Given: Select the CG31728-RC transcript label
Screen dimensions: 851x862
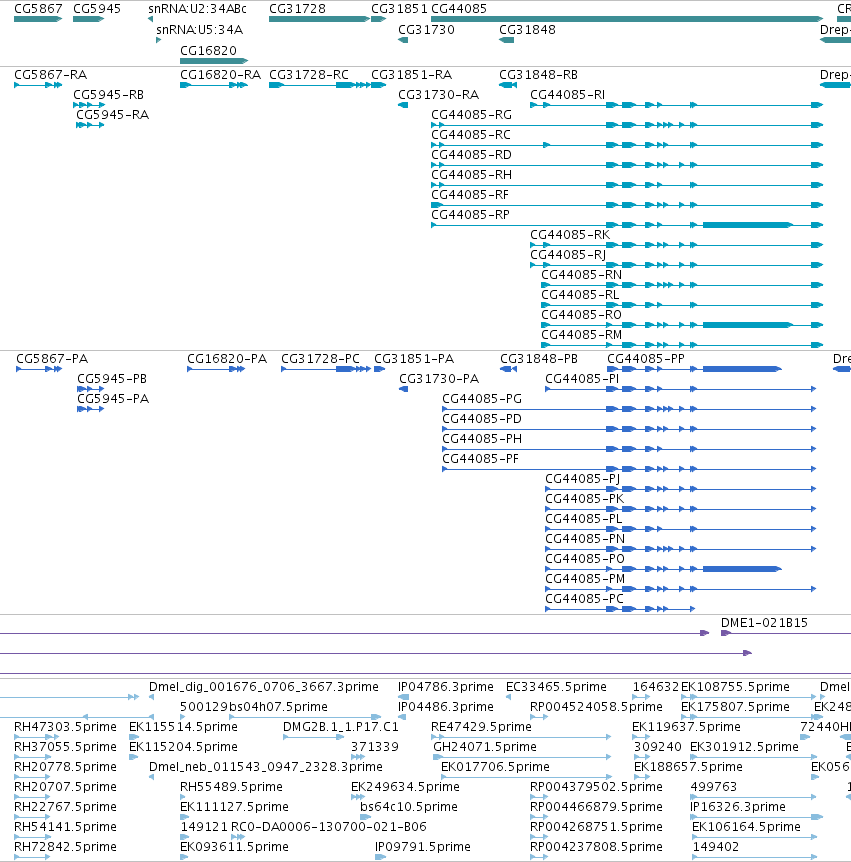Looking at the screenshot, I should [309, 75].
